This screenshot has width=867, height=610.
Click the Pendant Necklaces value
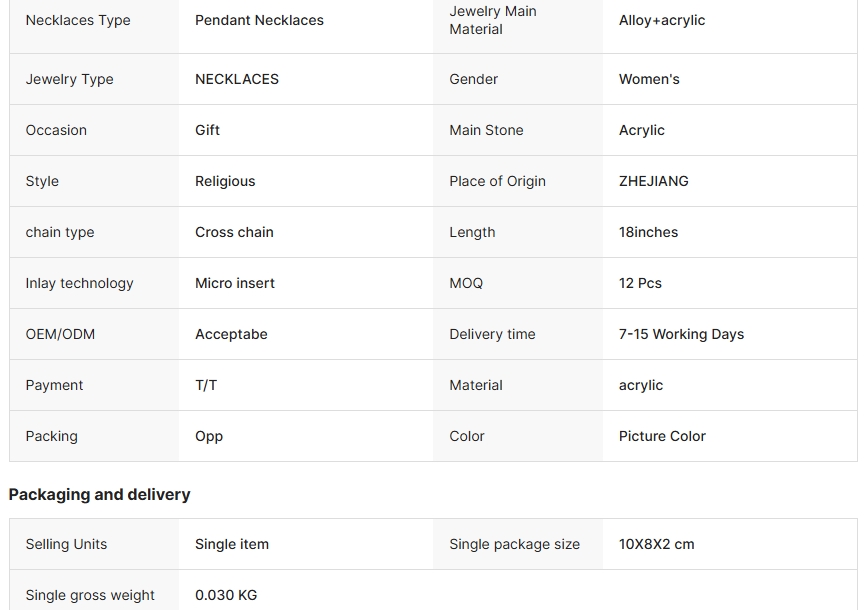click(259, 20)
